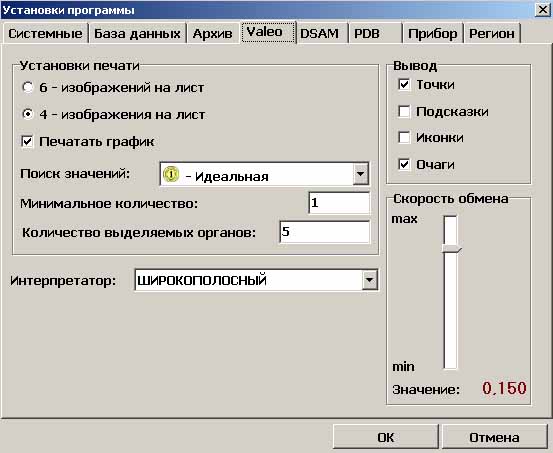Click the Скорость обмена slider thumb
This screenshot has height=453, width=553.
451,249
